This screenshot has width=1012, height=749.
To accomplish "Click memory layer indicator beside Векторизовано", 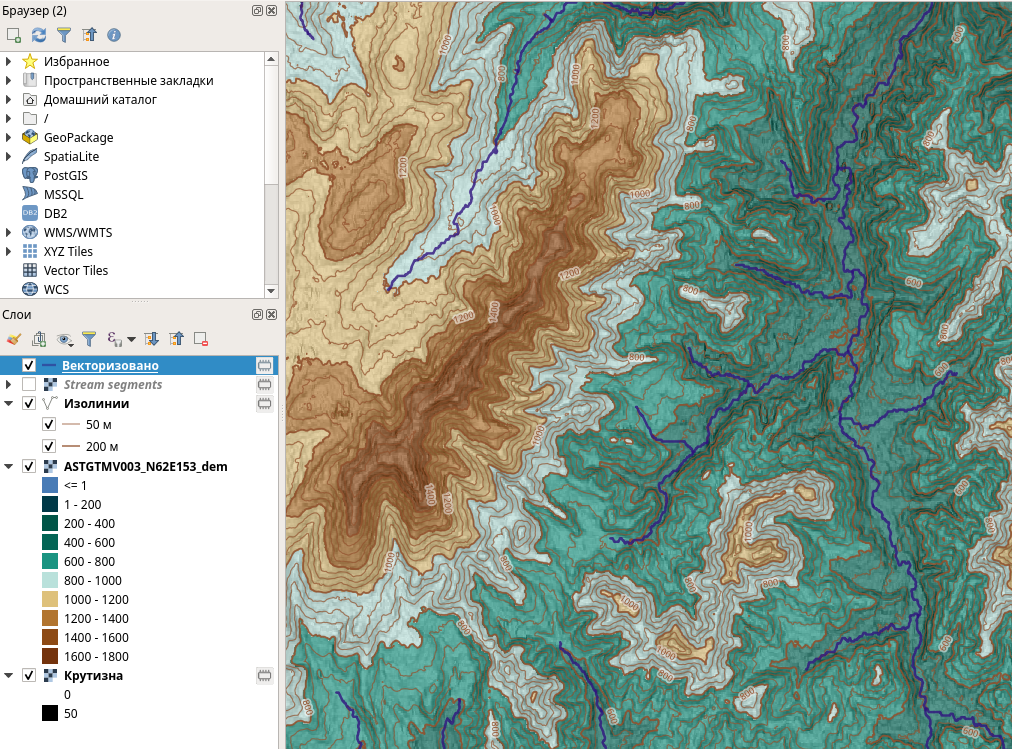I will [264, 366].
